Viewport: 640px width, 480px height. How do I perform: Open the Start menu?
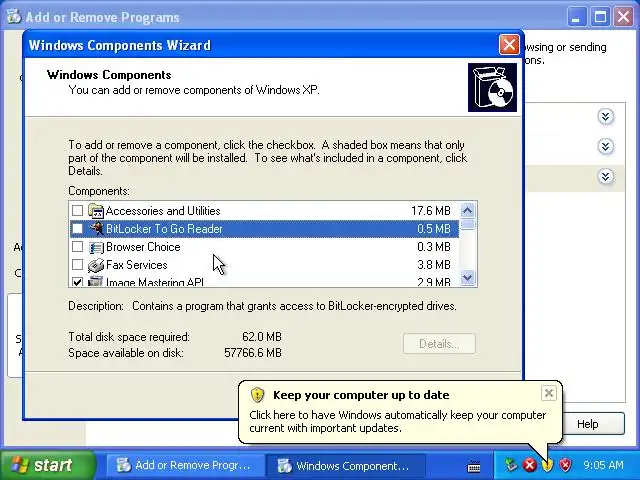point(47,465)
